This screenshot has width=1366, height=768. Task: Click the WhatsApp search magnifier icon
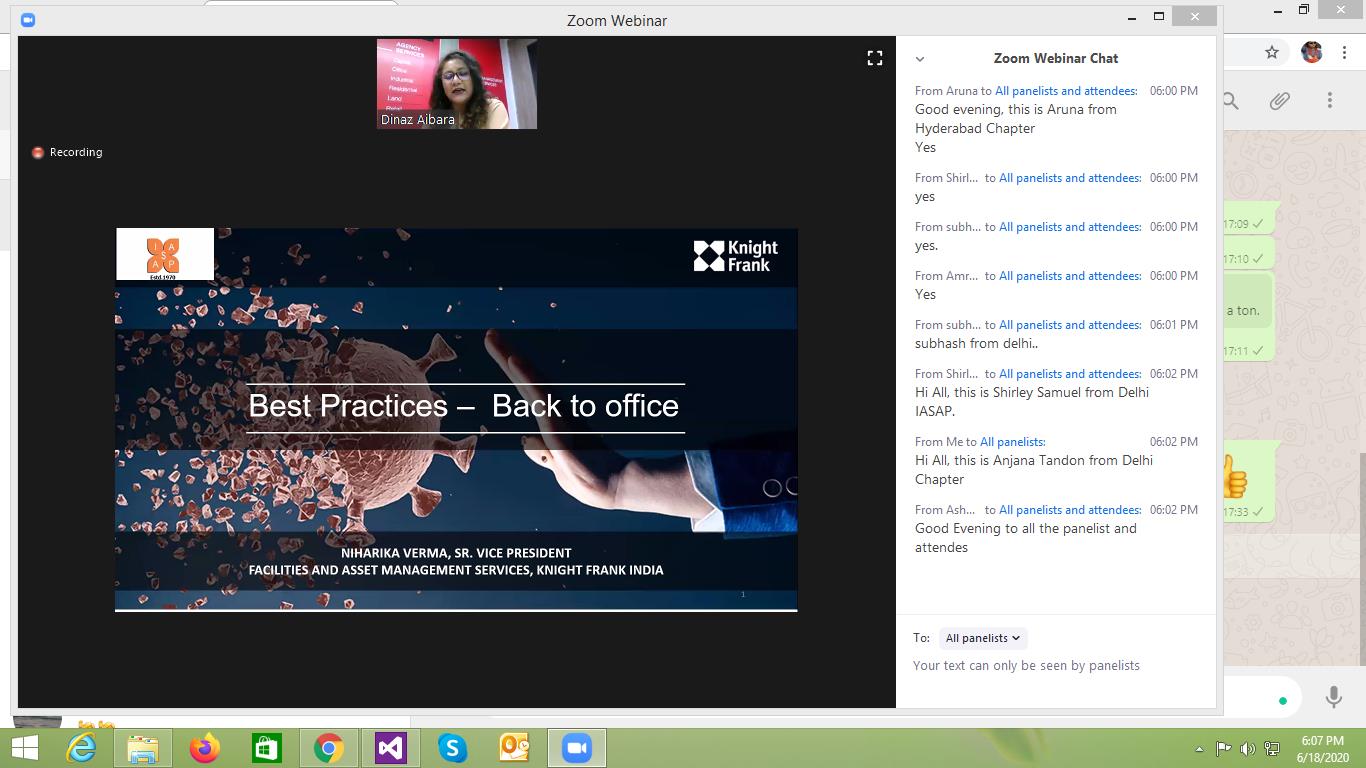tap(1230, 101)
